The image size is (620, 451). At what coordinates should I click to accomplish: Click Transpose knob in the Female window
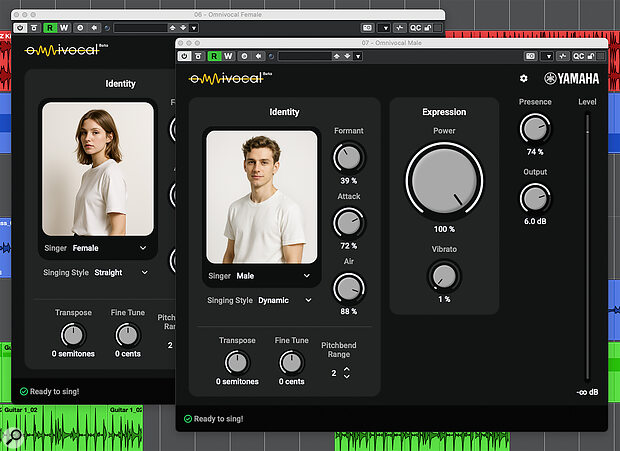pyautogui.click(x=73, y=336)
